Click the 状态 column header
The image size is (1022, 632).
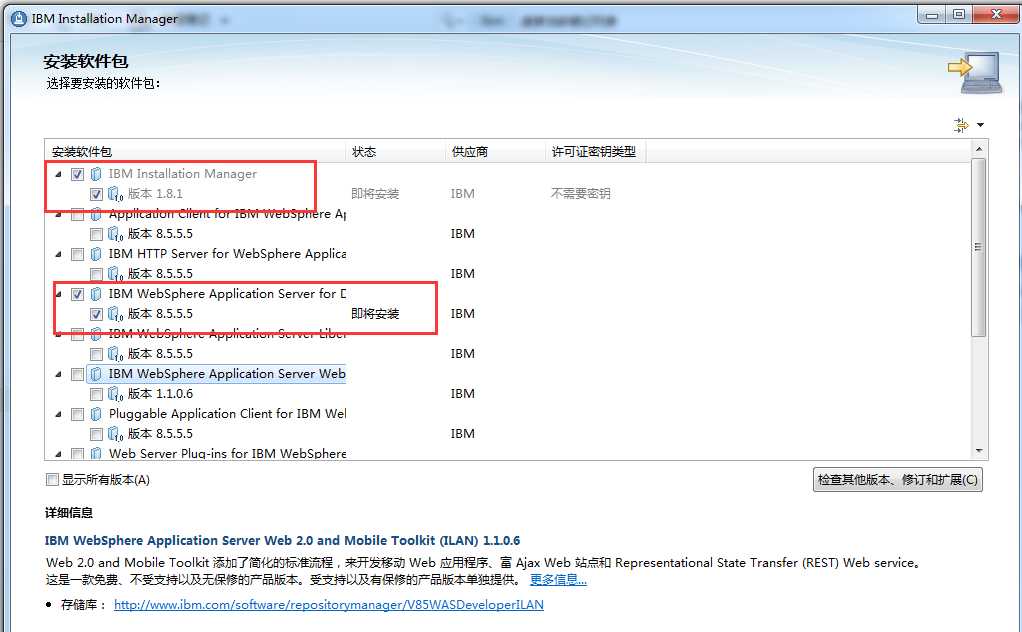395,152
